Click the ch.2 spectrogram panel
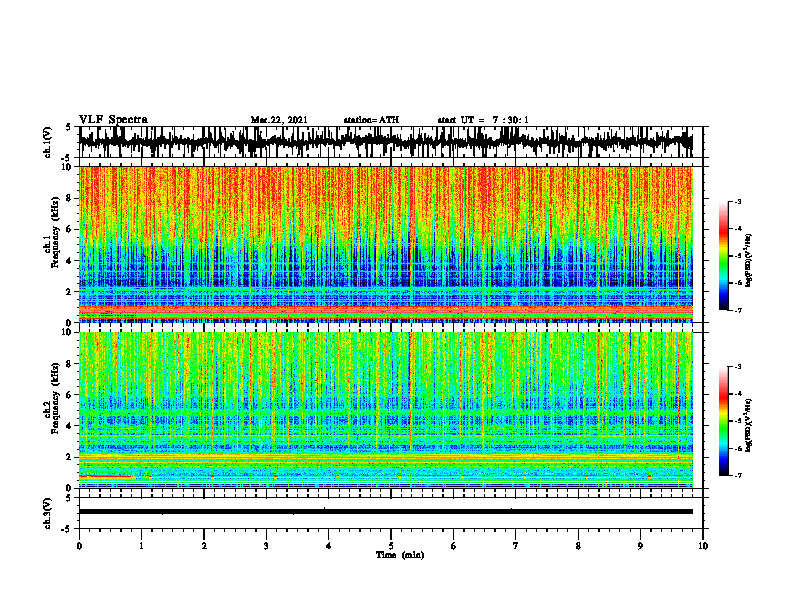 click(x=385, y=410)
